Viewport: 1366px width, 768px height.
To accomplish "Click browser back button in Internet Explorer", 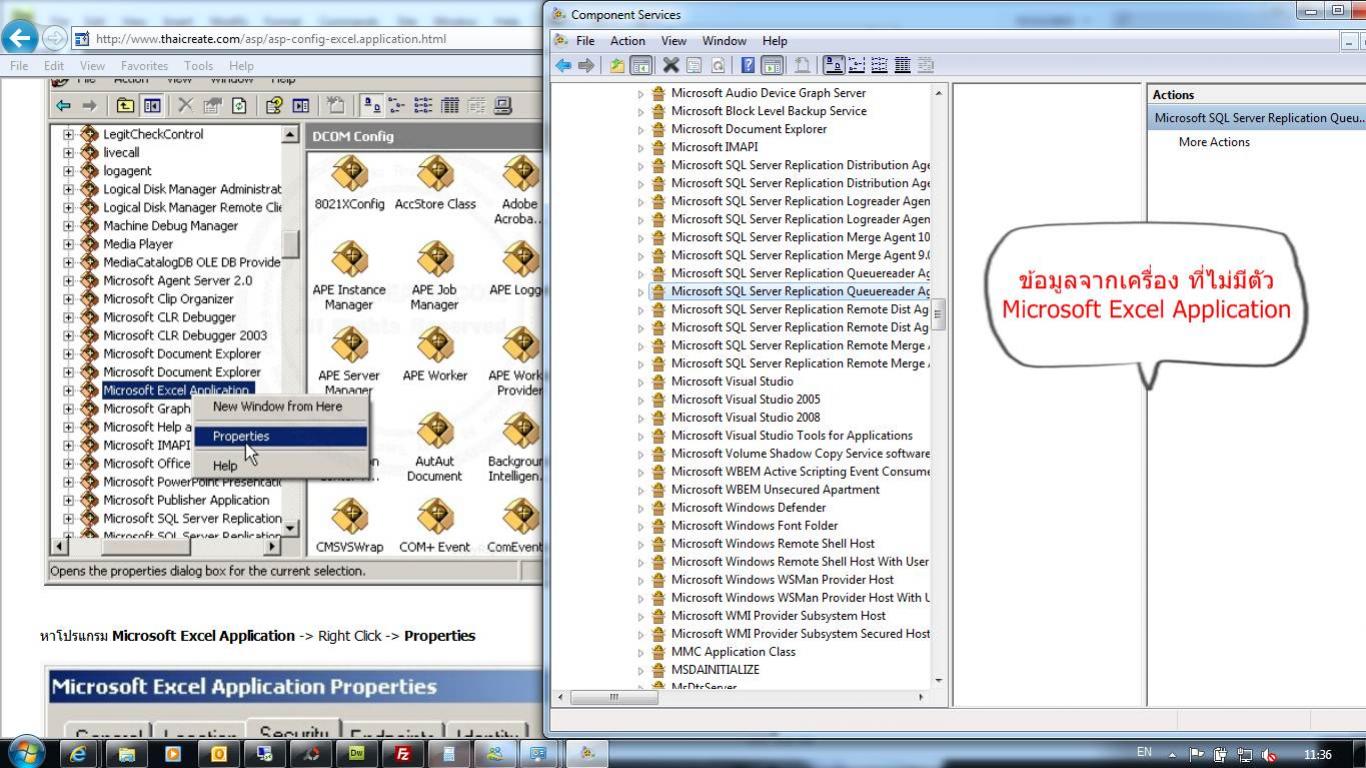I will (20, 38).
